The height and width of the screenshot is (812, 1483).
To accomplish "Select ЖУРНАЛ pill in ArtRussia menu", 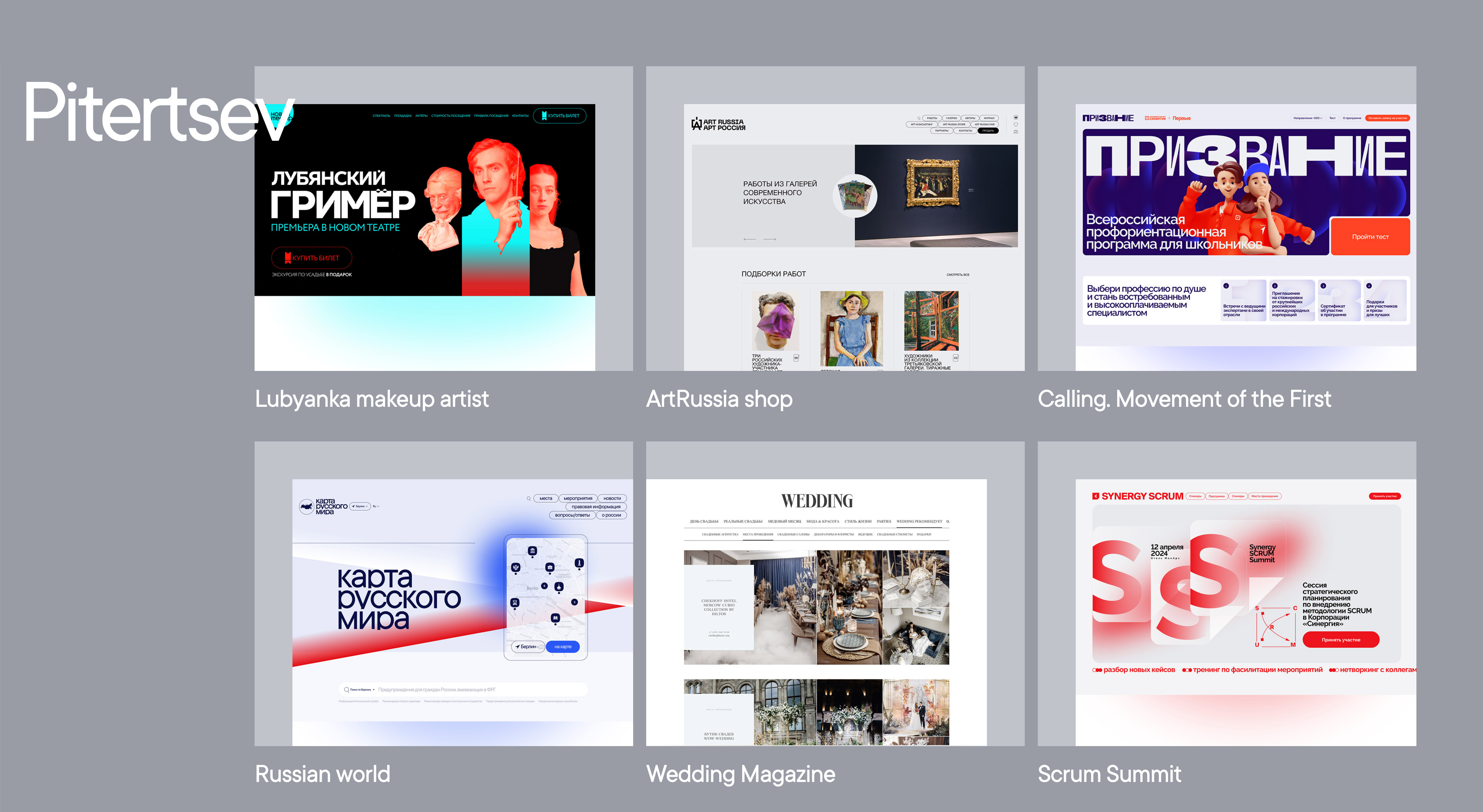I will (989, 118).
